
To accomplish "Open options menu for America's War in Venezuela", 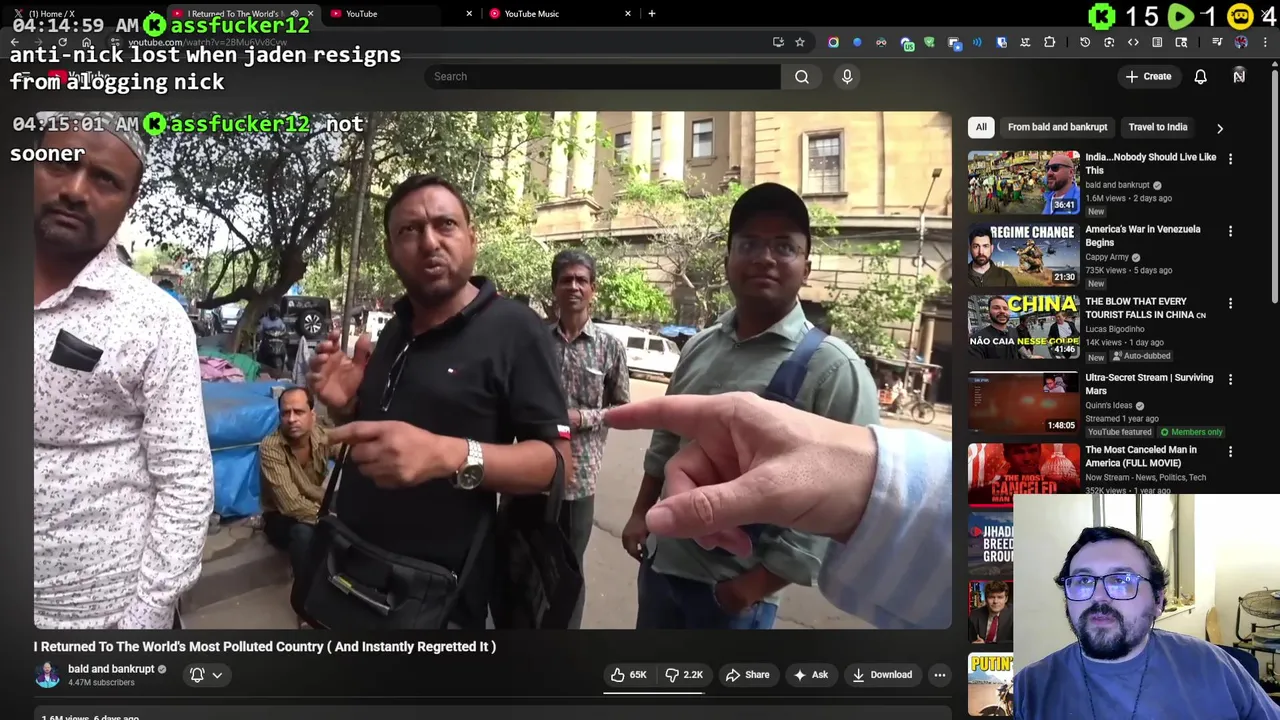I will pos(1230,231).
